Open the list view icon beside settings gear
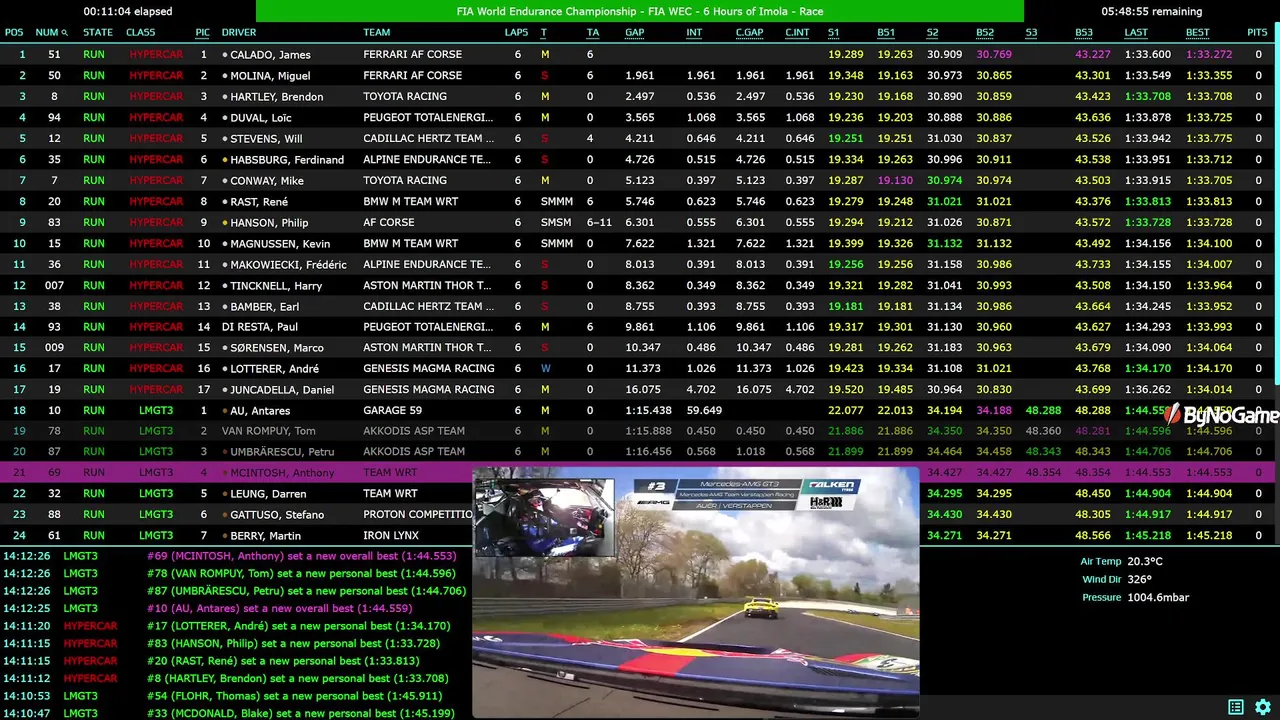1280x720 pixels. 1236,707
